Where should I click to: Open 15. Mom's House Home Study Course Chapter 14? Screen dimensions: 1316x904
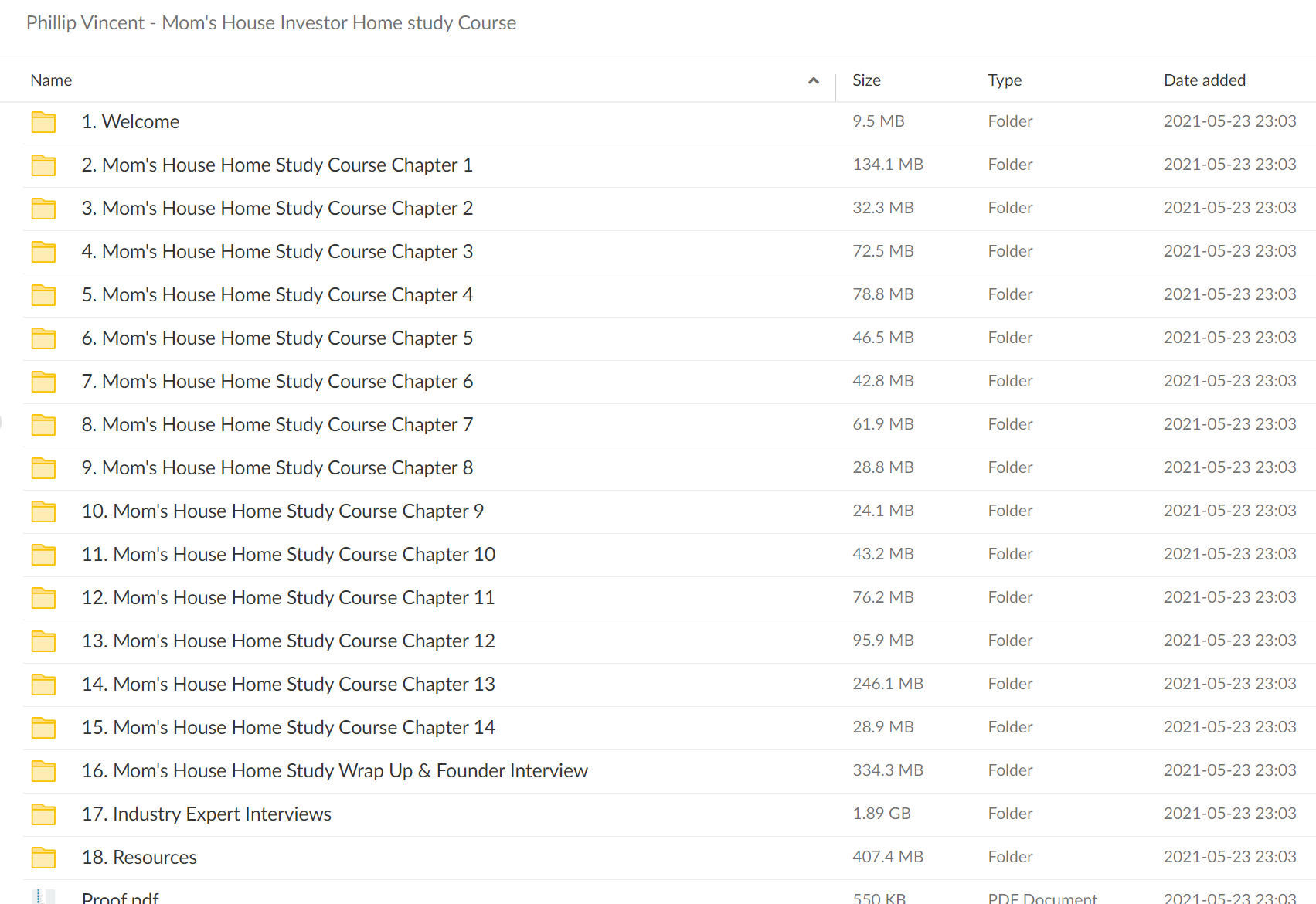click(x=288, y=728)
